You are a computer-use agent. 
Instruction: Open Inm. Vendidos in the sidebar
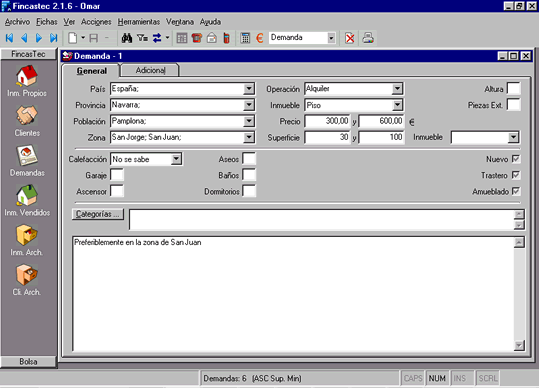pos(27,201)
